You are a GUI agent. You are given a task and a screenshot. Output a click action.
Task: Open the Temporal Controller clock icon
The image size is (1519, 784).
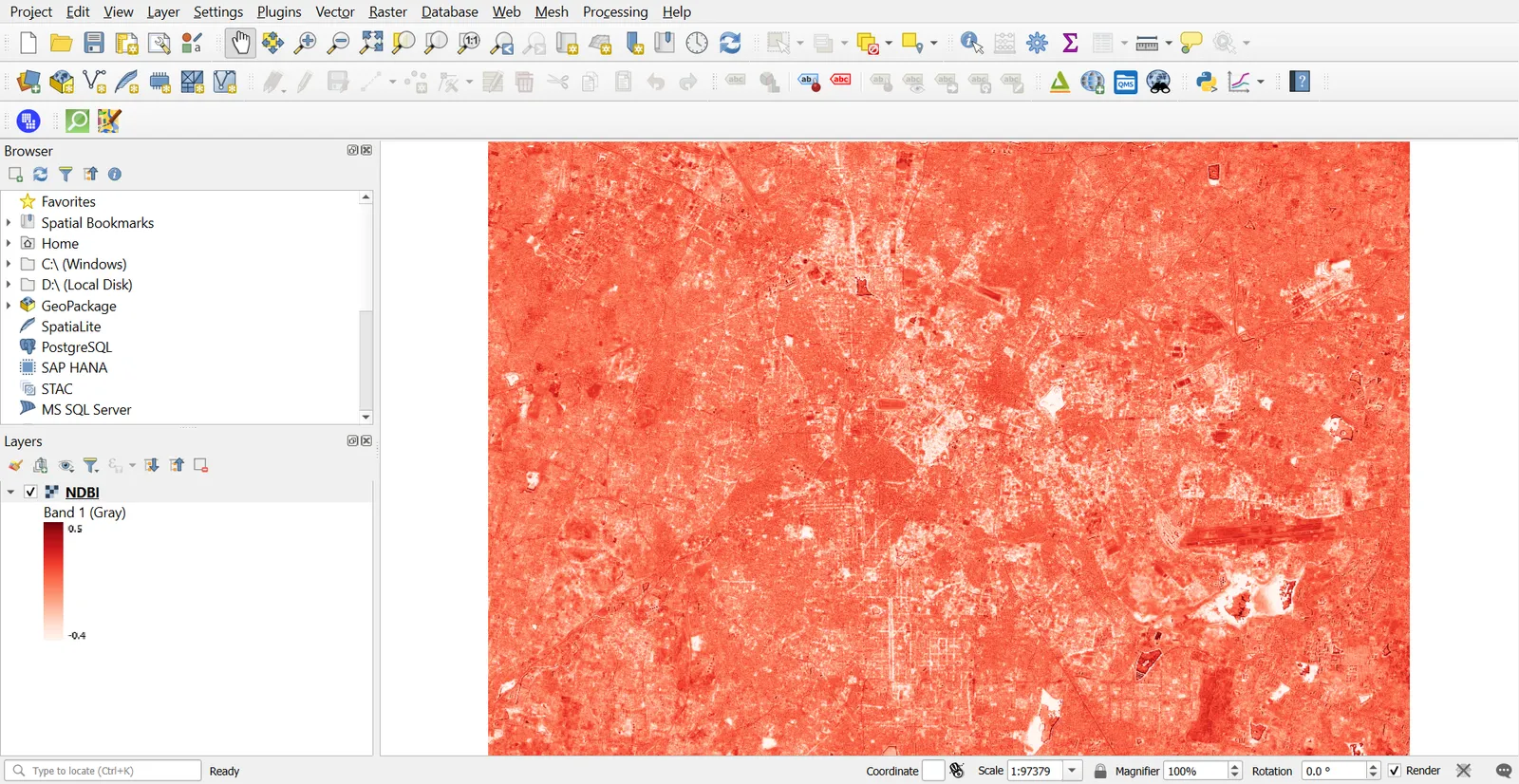coord(698,43)
